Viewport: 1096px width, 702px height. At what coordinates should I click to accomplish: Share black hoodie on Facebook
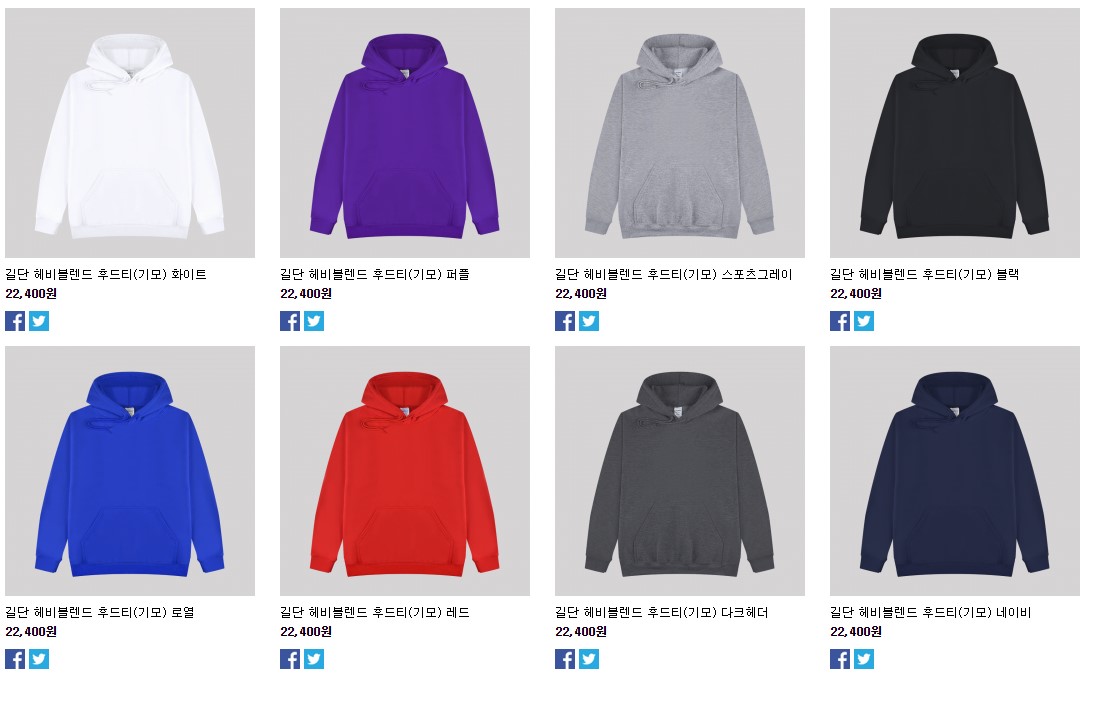(x=840, y=321)
